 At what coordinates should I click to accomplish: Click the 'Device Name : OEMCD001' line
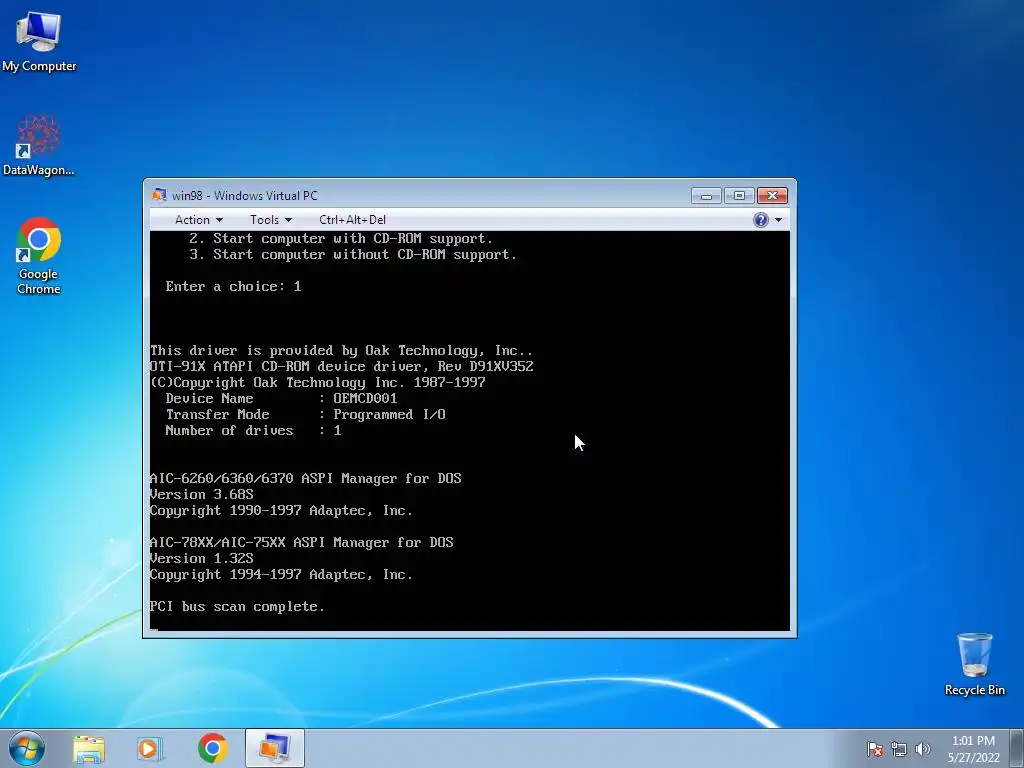(x=281, y=398)
